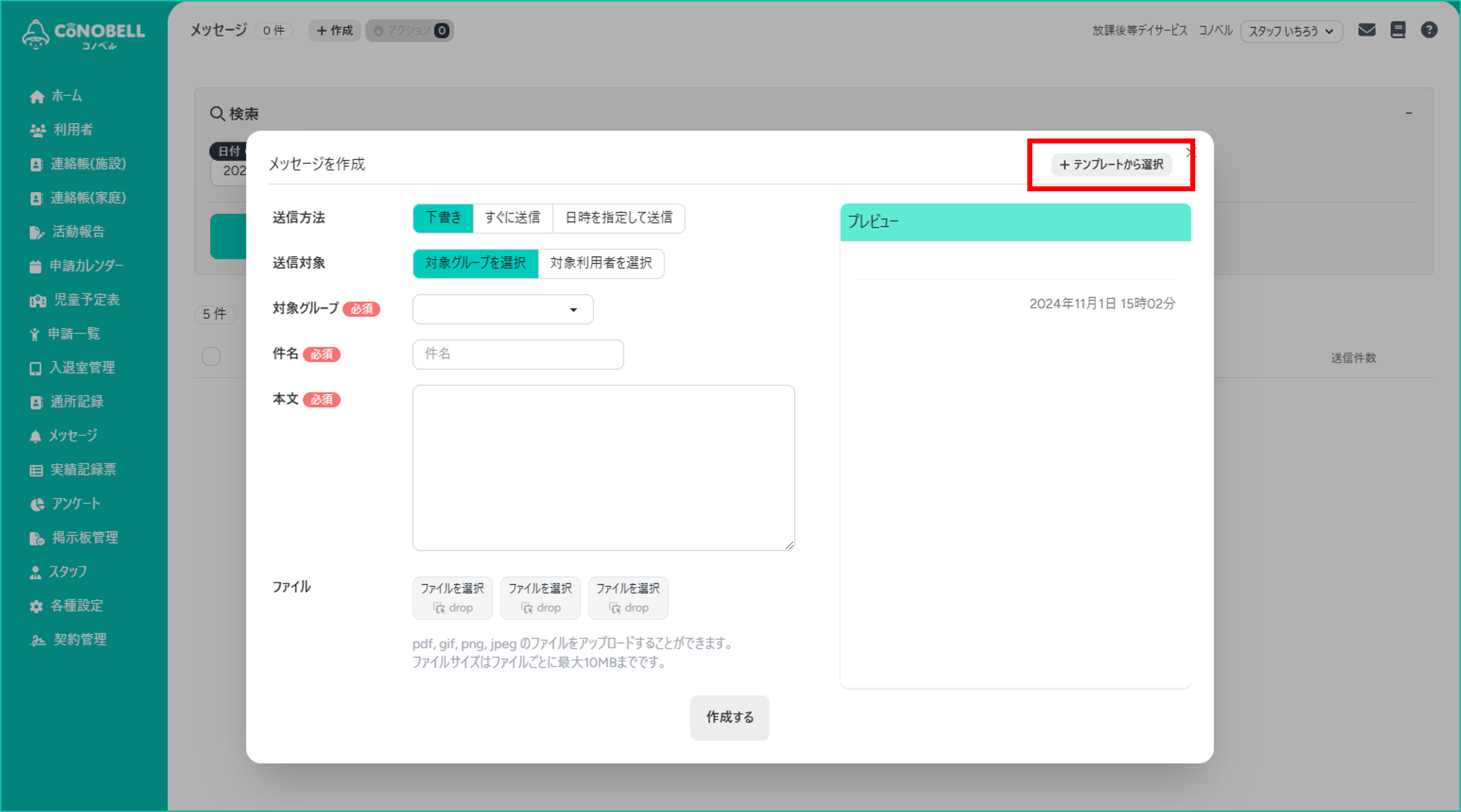Click the 2024年11月1日 15時02分 preview date
This screenshot has height=812, width=1461.
click(1103, 304)
